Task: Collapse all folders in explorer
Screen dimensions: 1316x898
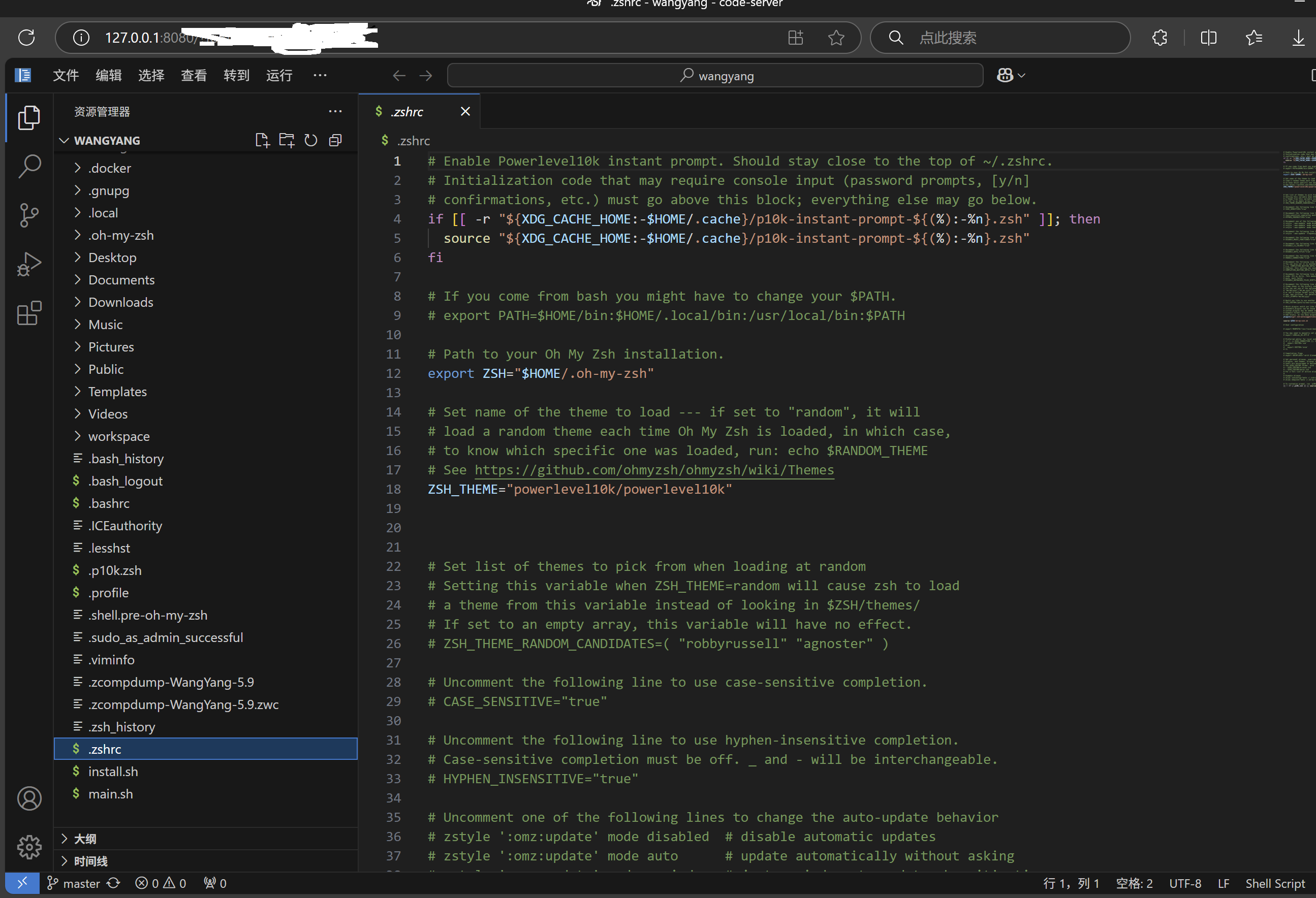Action: [x=335, y=140]
